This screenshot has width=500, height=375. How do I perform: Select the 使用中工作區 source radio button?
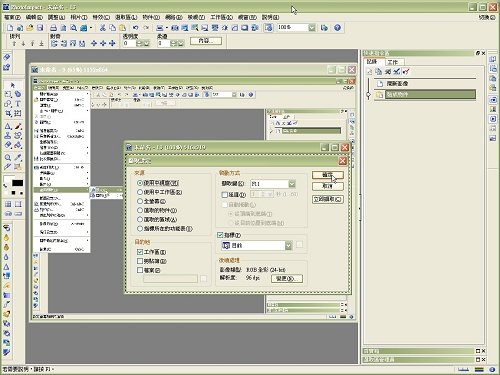pyautogui.click(x=140, y=192)
